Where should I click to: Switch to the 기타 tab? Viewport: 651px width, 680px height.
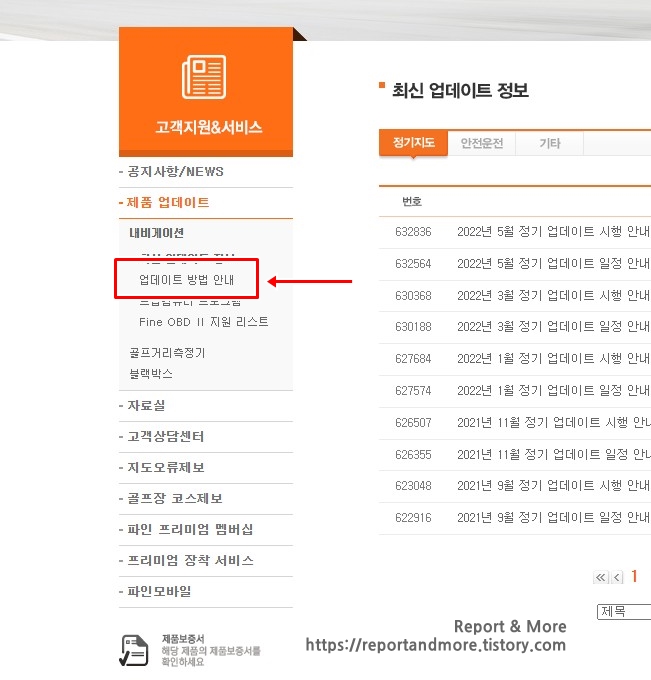coord(550,143)
